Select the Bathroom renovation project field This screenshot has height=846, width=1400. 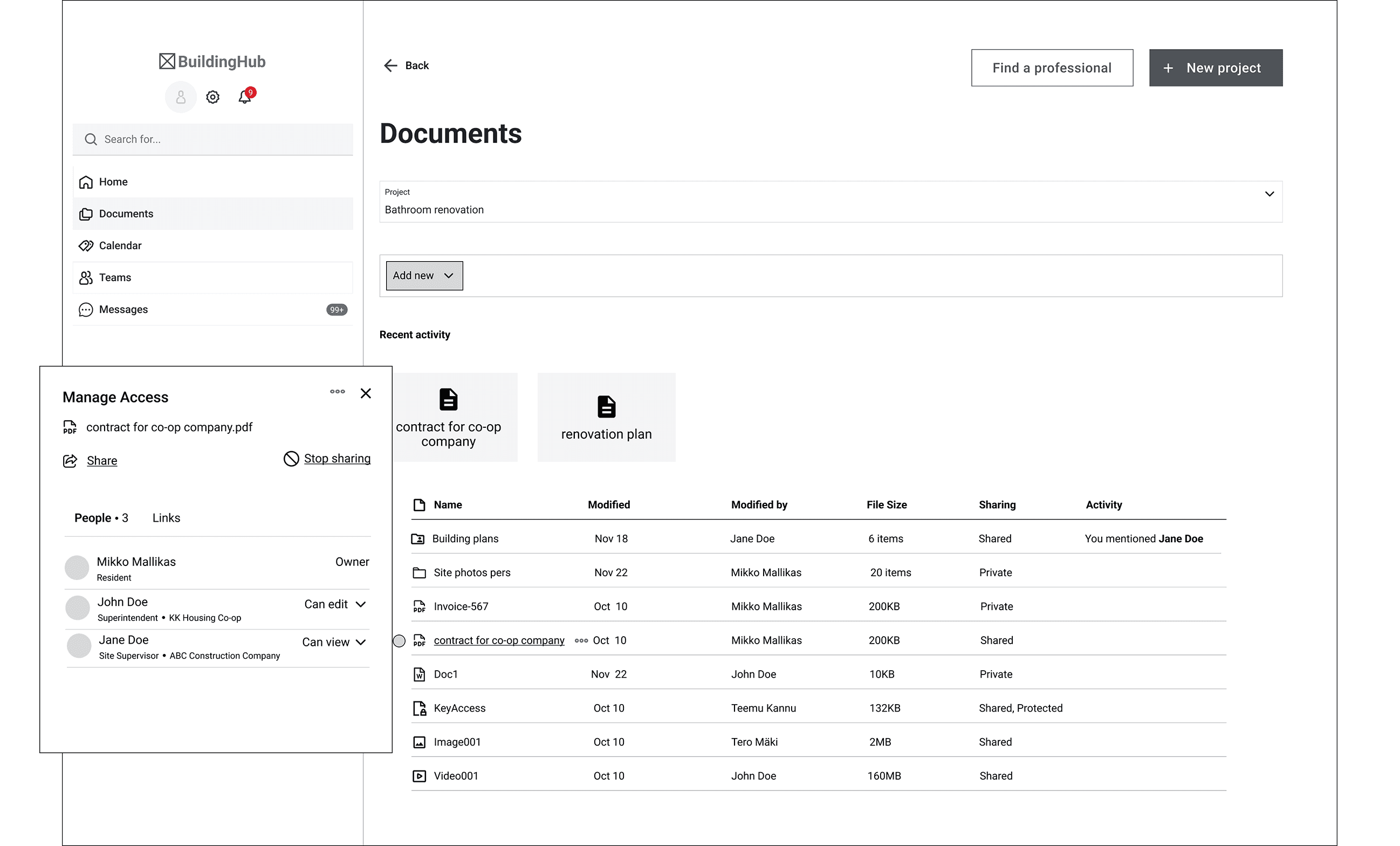(x=831, y=202)
